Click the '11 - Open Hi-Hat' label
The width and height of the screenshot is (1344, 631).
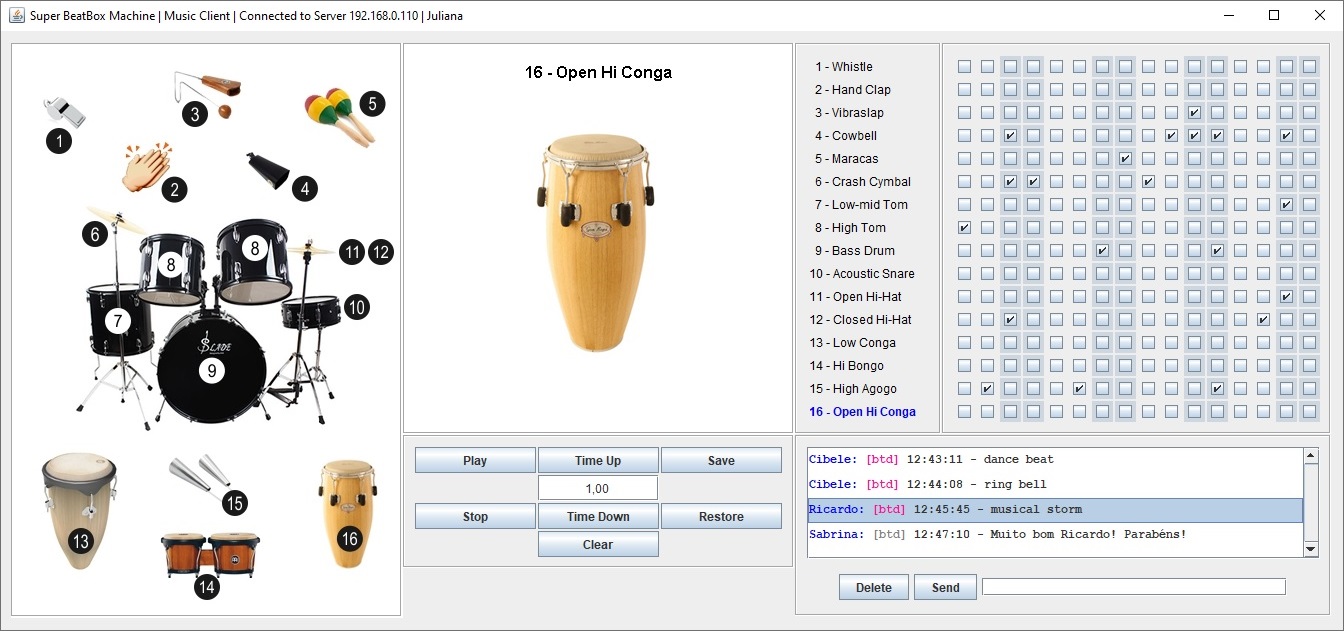point(856,297)
